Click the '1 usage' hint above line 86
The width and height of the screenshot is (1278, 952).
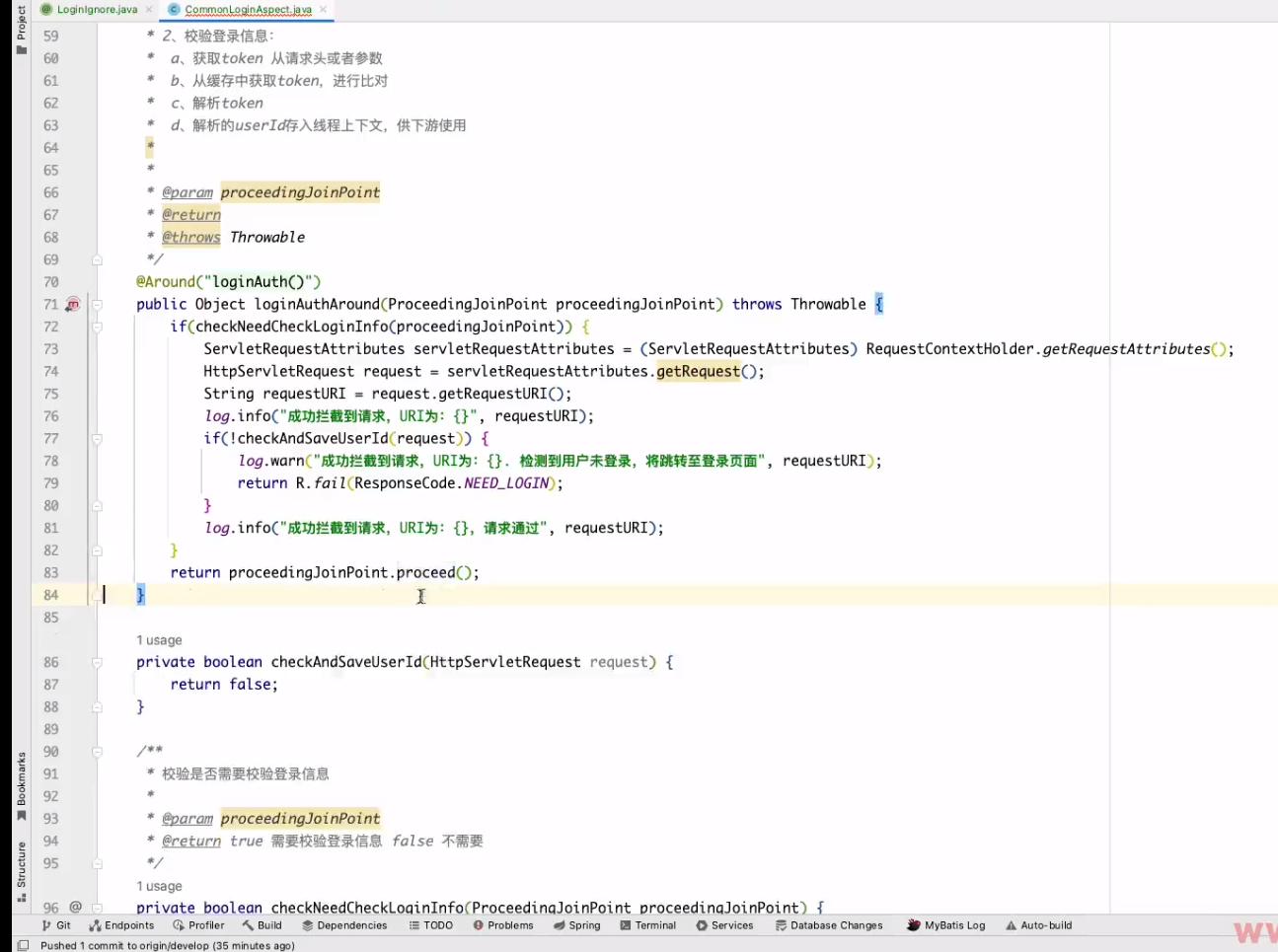[159, 640]
